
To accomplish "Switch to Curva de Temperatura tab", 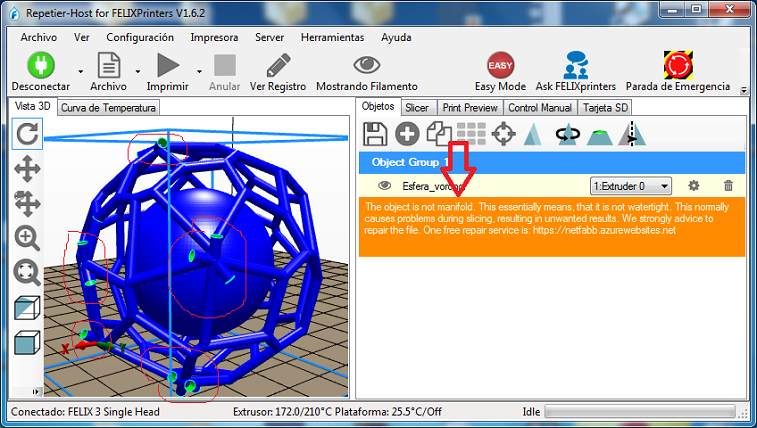I will [x=108, y=108].
